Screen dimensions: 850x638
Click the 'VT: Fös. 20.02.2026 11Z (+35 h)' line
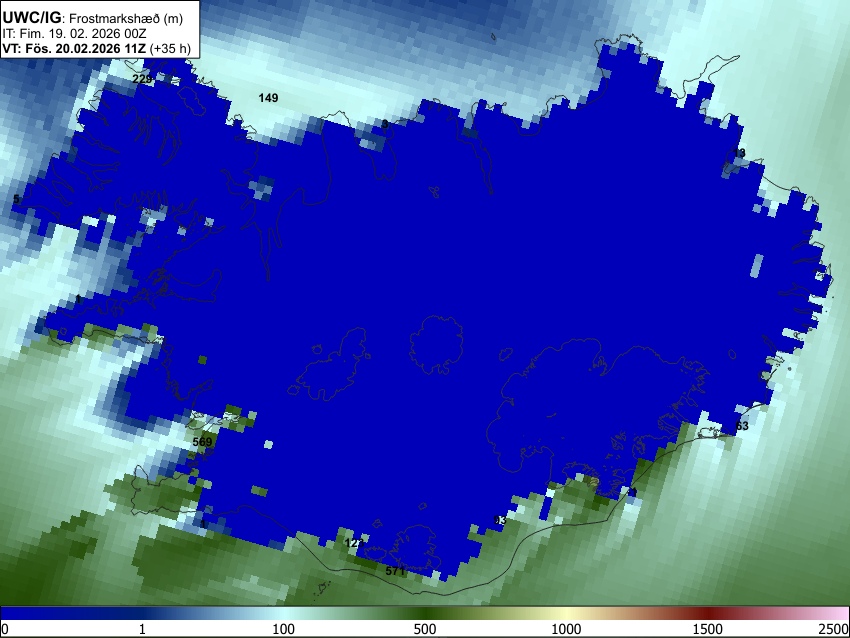pos(96,48)
